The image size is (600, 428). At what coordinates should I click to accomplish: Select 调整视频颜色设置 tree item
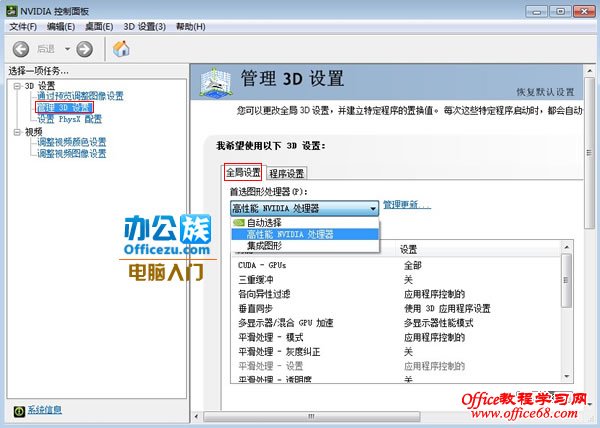pos(72,142)
